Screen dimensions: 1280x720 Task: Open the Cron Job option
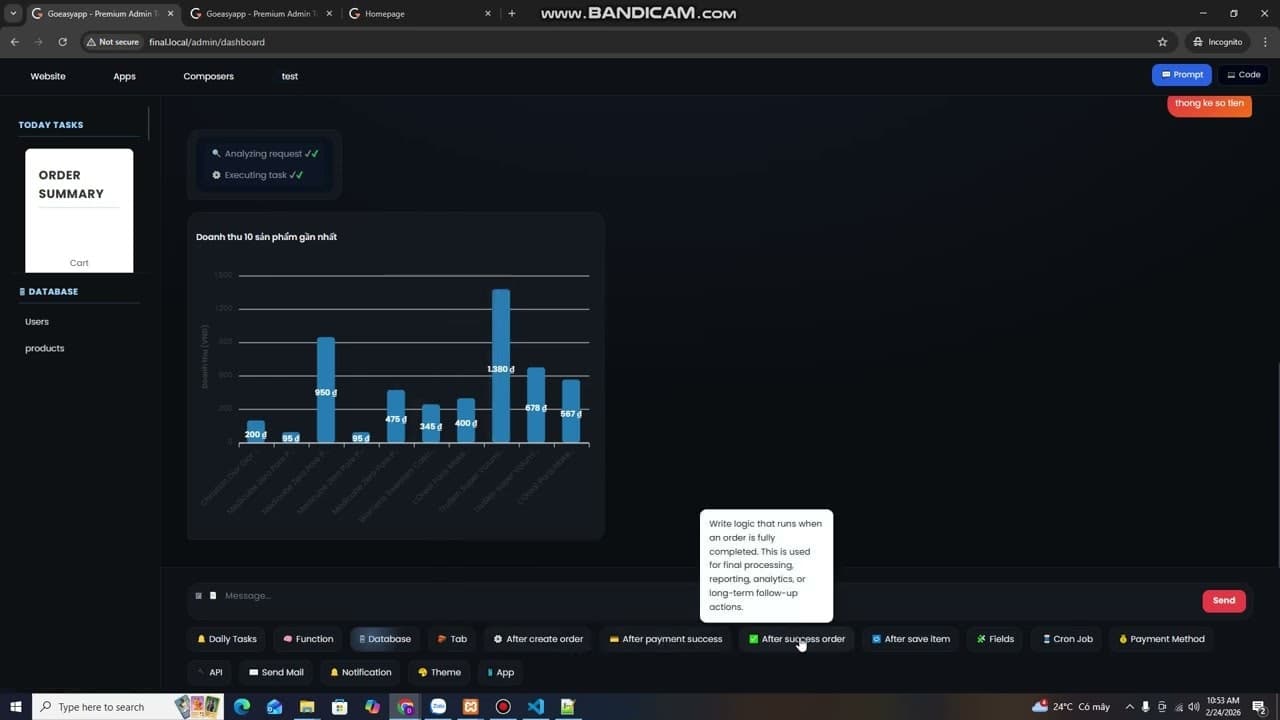(1066, 639)
